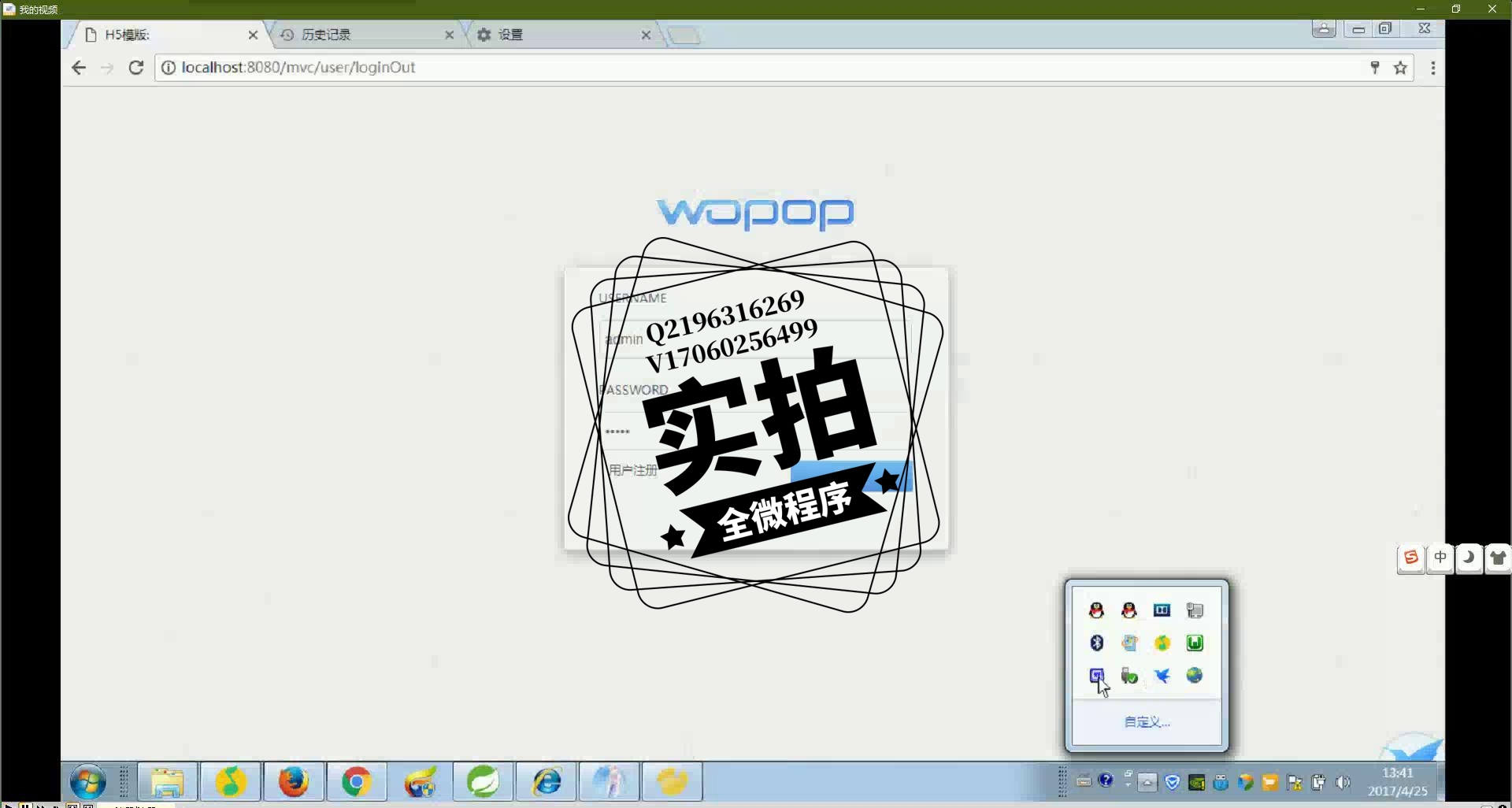Open the yellow taskbar app icon

672,782
